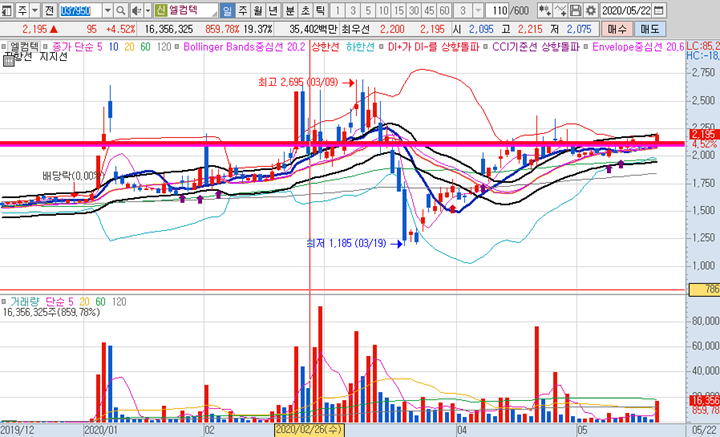Click the 최고 2,695 (03/09) label
The height and width of the screenshot is (437, 720).
tap(298, 82)
